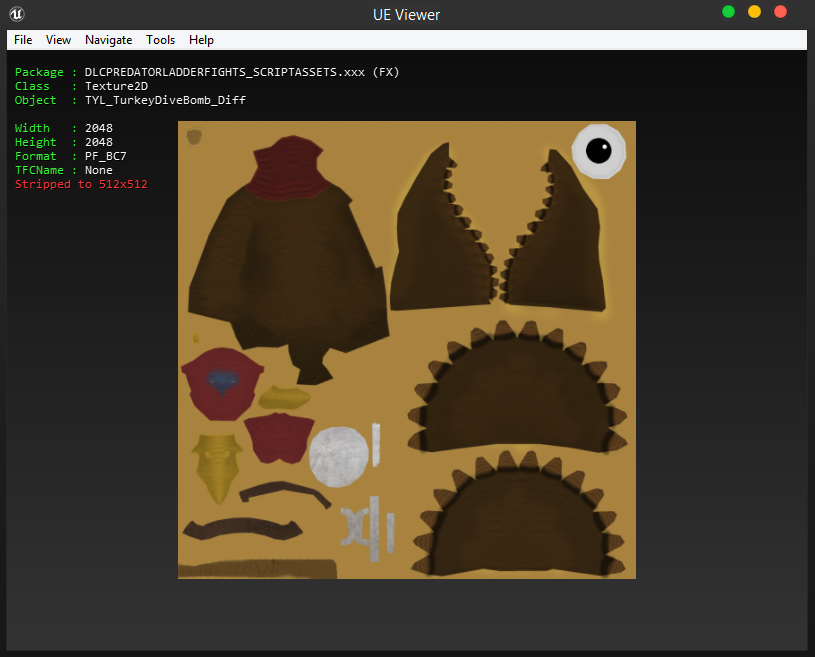815x657 pixels.
Task: Click the red turkey head texture piece
Action: [222, 383]
